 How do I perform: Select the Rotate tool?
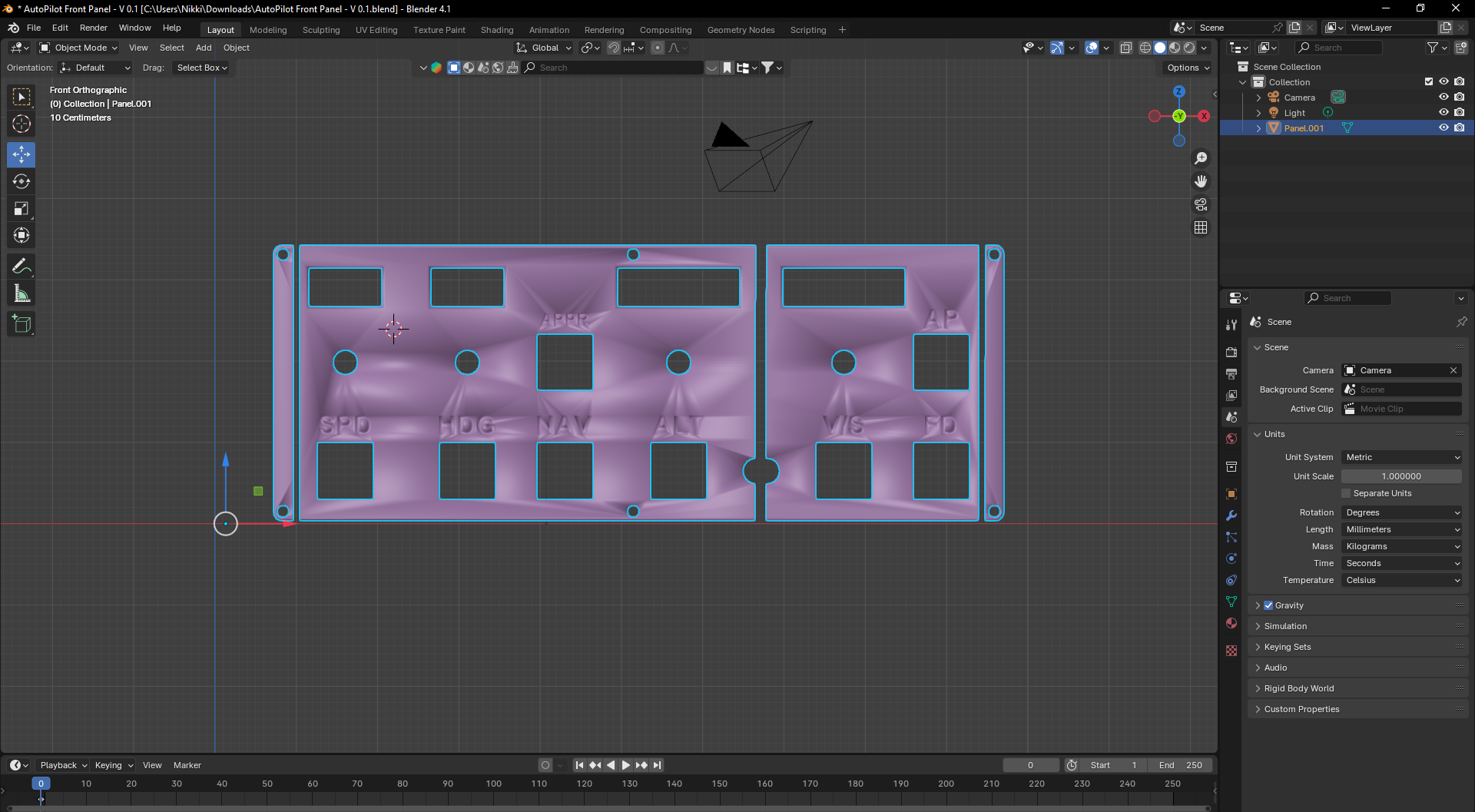(22, 181)
